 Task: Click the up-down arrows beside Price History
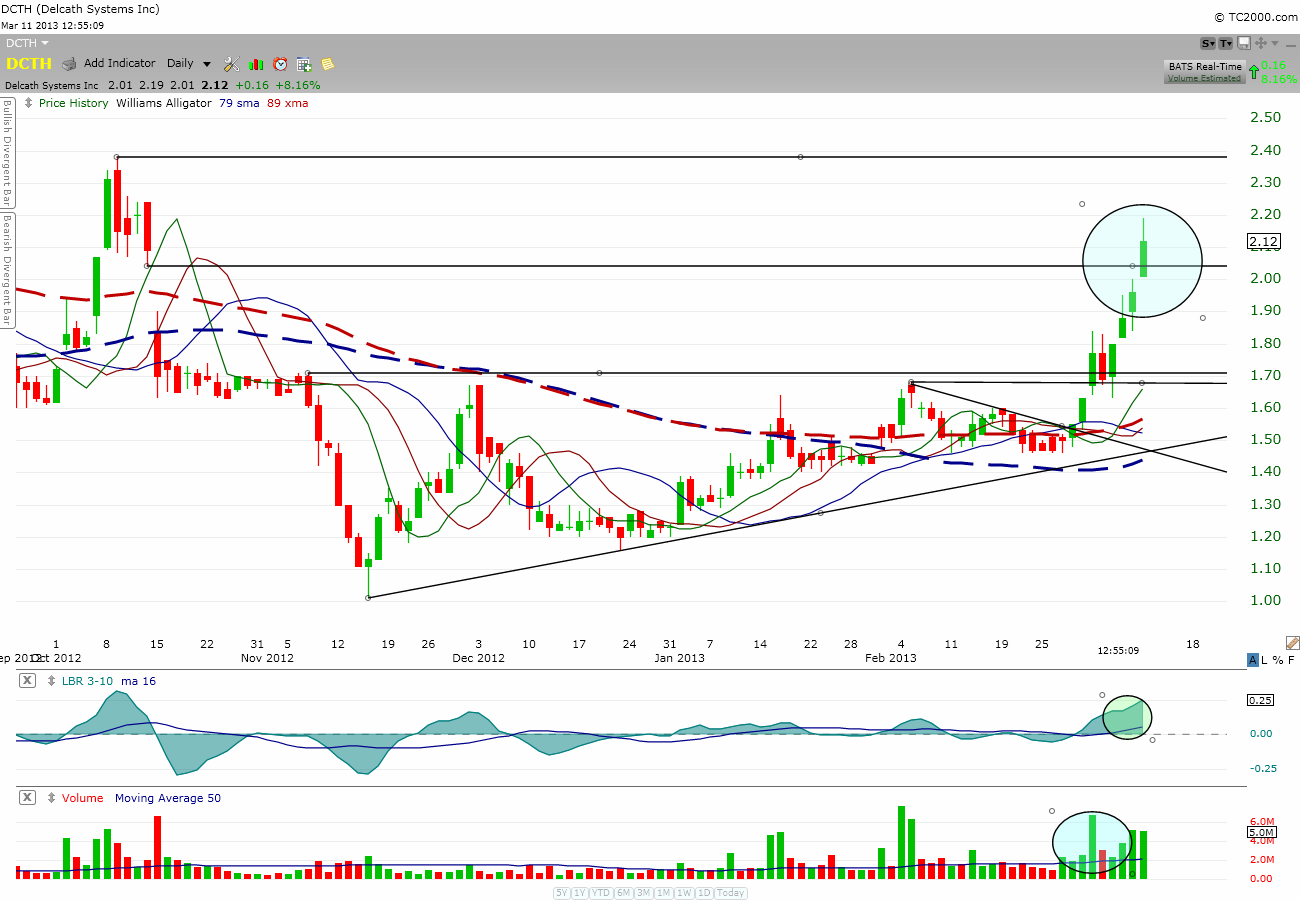[29, 103]
